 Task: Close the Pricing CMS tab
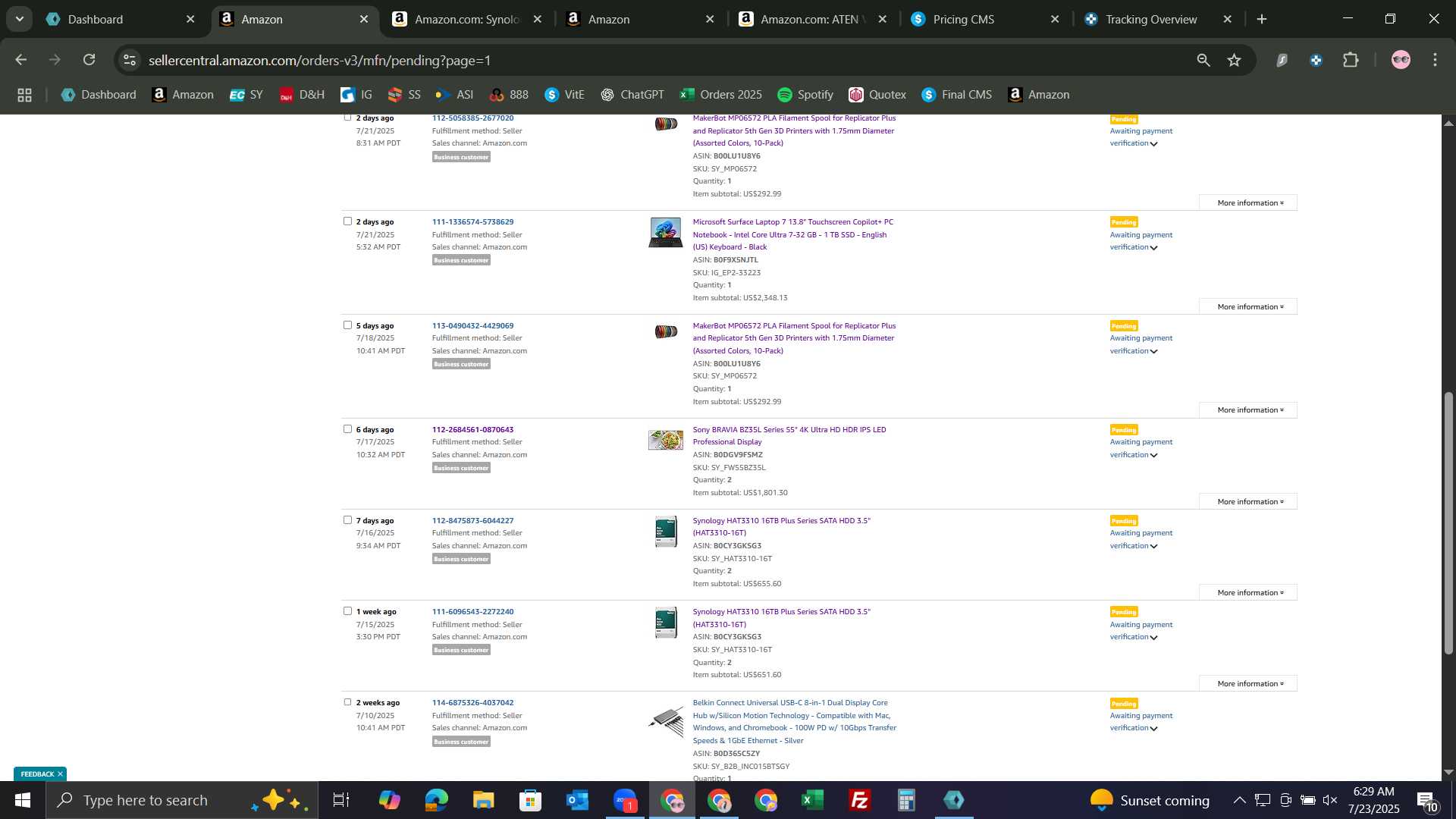1055,19
